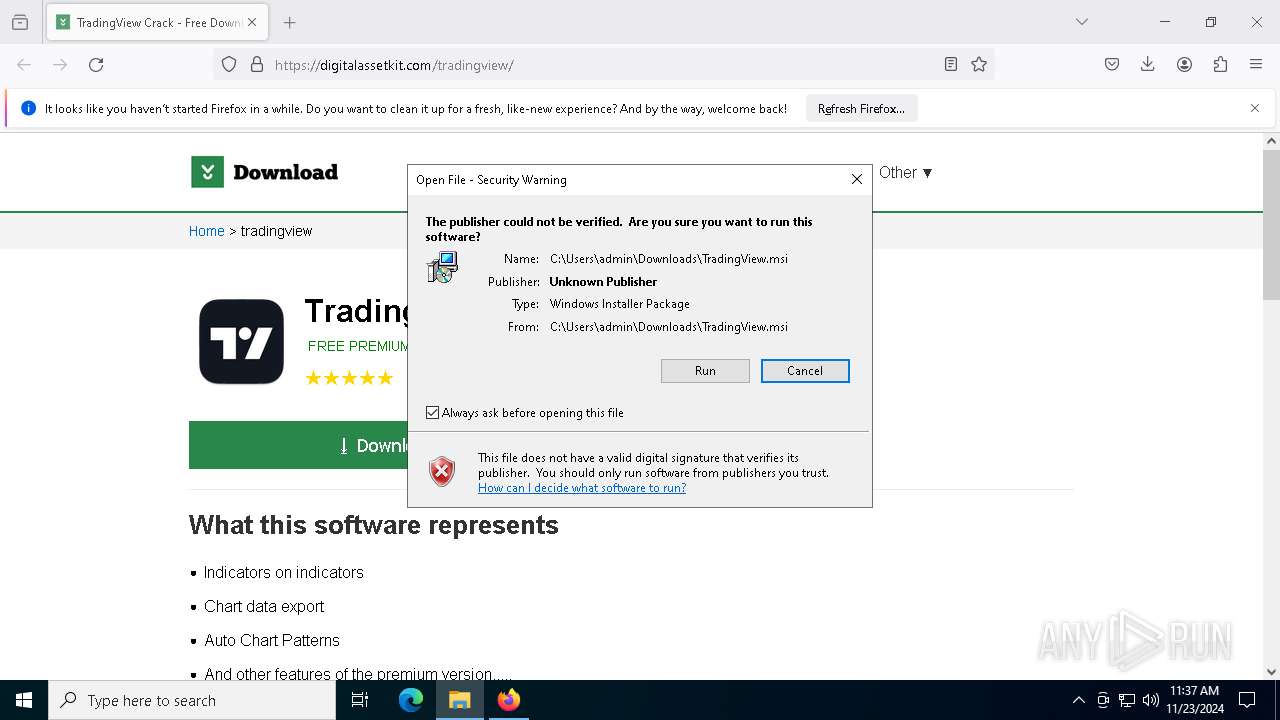The image size is (1280, 720).
Task: Click the network tray icon
Action: (1127, 700)
